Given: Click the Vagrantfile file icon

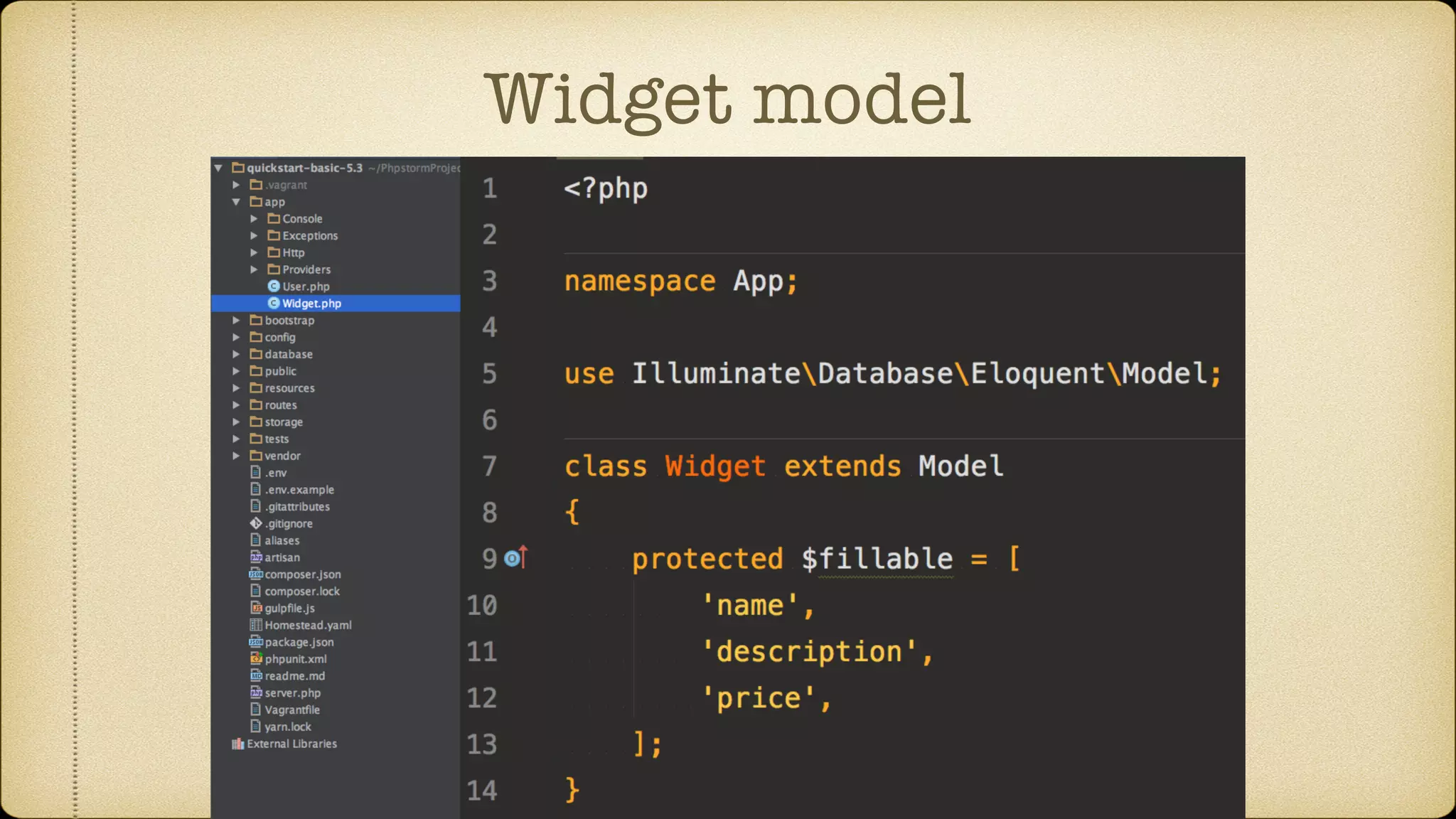Looking at the screenshot, I should pyautogui.click(x=256, y=710).
